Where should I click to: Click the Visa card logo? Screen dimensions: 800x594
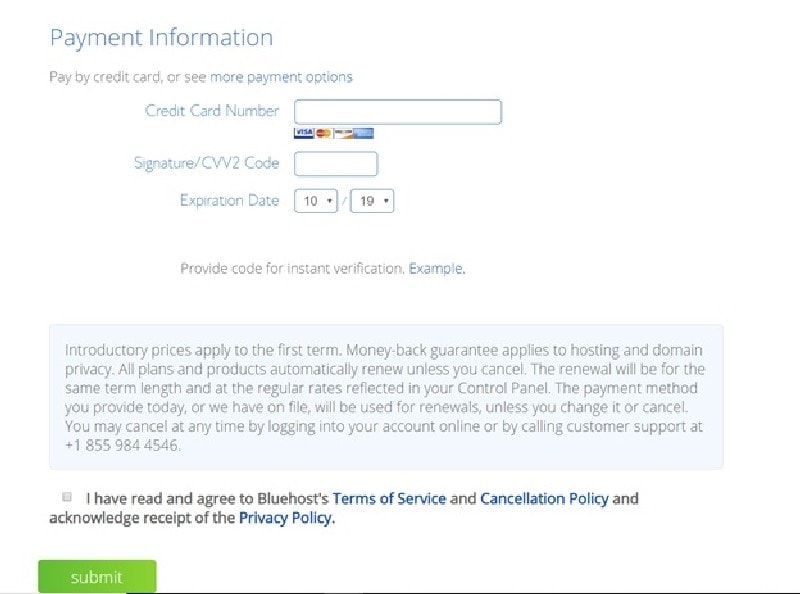[304, 133]
